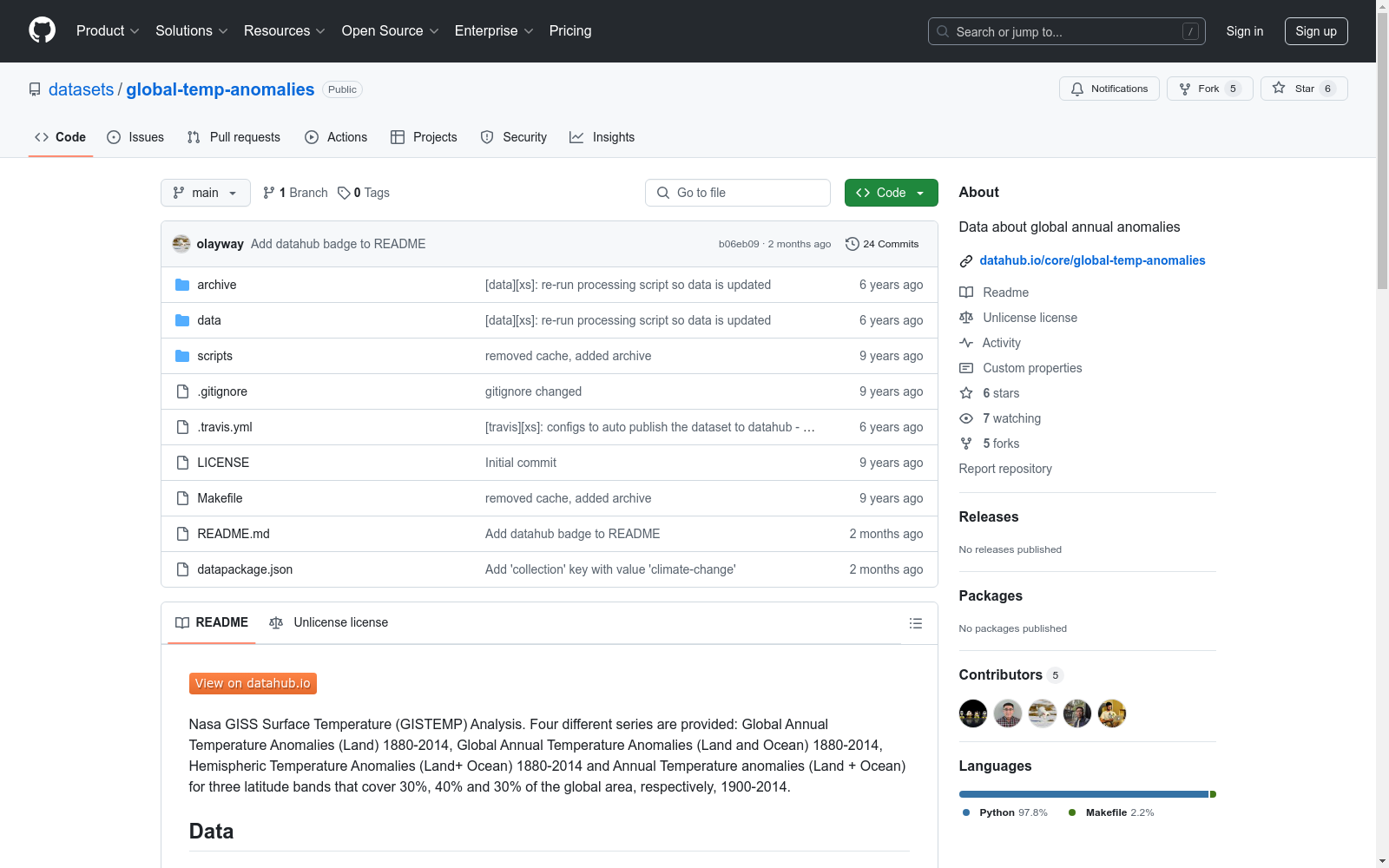Image resolution: width=1389 pixels, height=868 pixels.
Task: Click commit message 'gitignore changed'
Action: click(x=533, y=391)
